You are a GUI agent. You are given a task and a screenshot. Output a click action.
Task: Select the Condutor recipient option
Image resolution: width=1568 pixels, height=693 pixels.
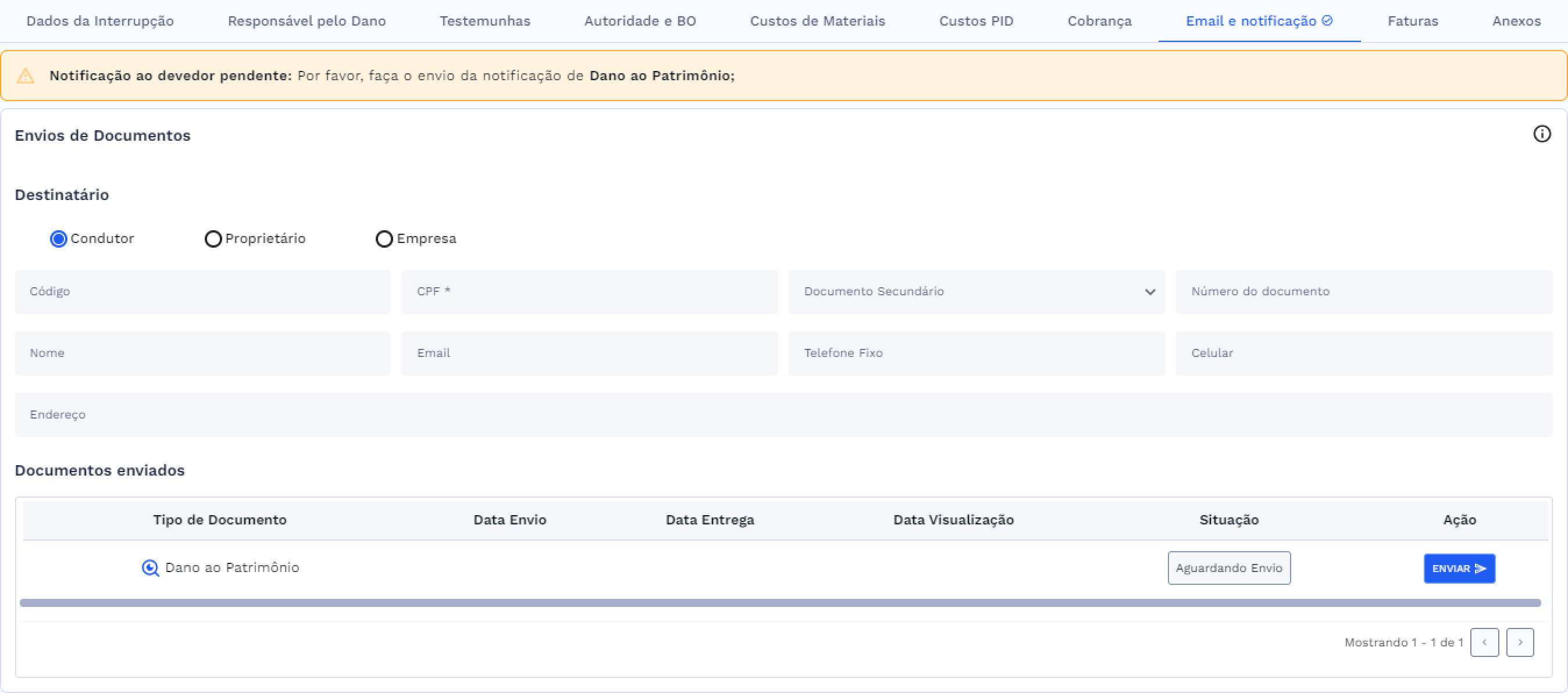click(x=58, y=238)
